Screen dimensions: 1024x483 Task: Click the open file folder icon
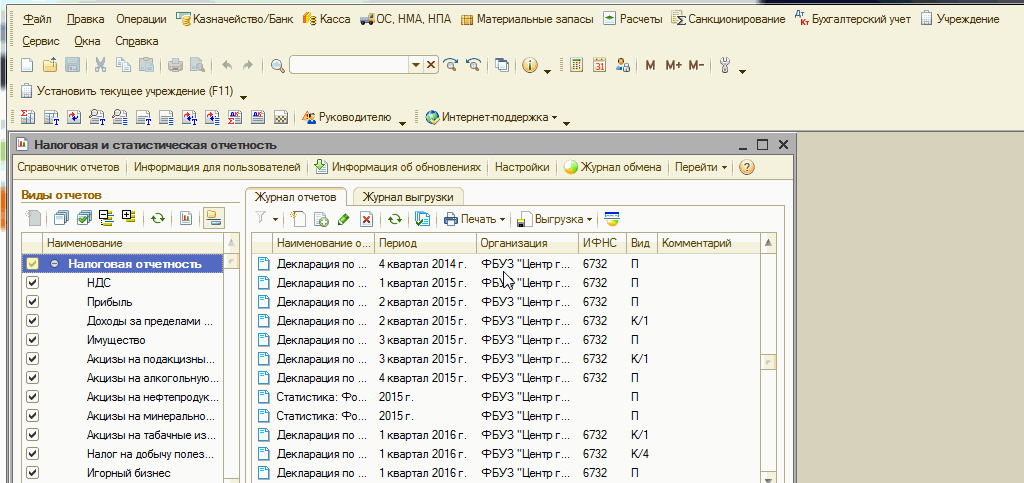(x=50, y=65)
